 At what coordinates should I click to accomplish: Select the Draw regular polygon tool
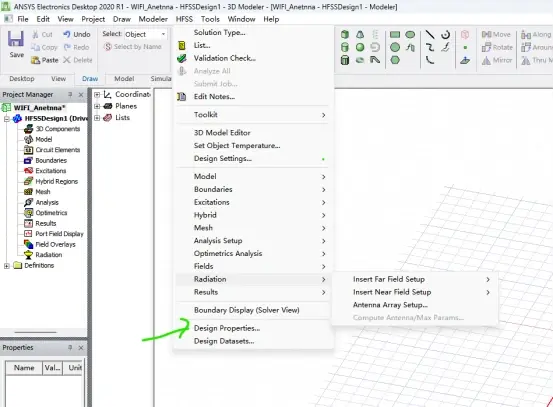pyautogui.click(x=395, y=60)
